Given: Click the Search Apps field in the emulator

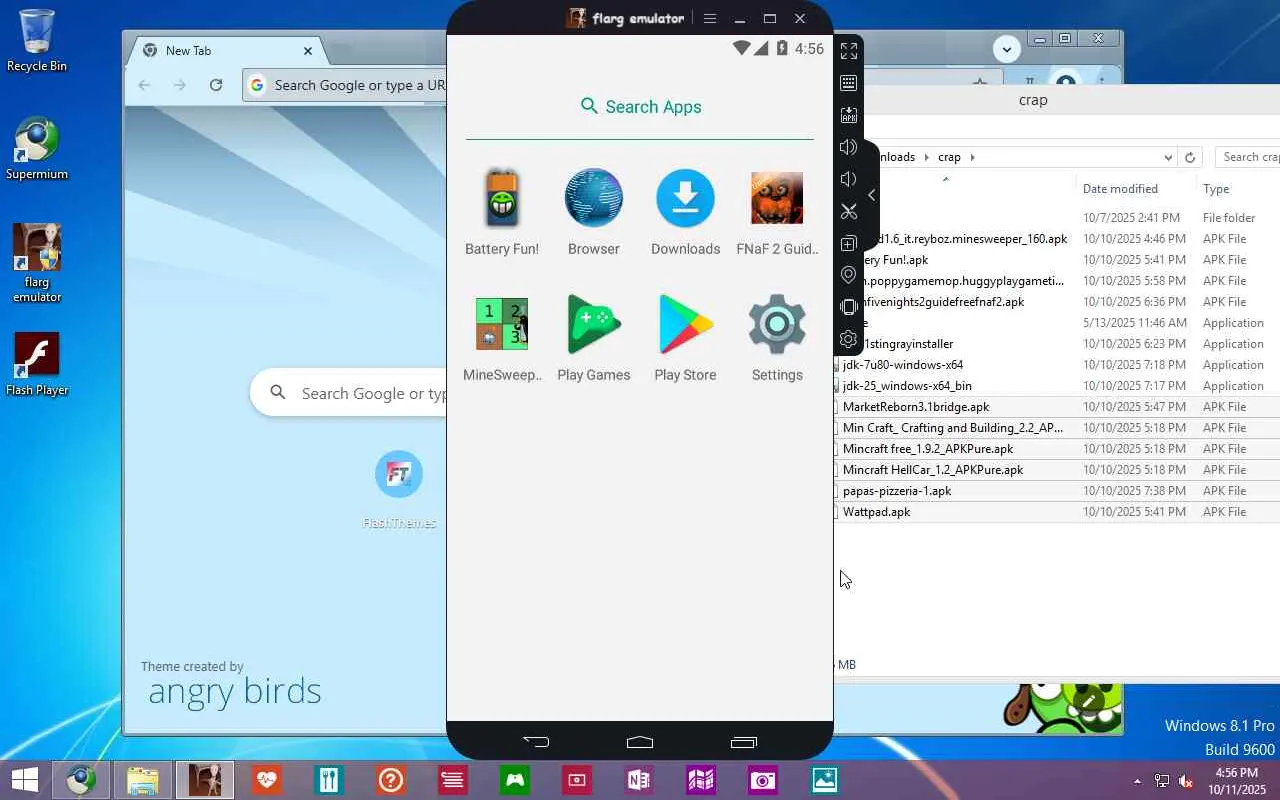Looking at the screenshot, I should pos(640,107).
